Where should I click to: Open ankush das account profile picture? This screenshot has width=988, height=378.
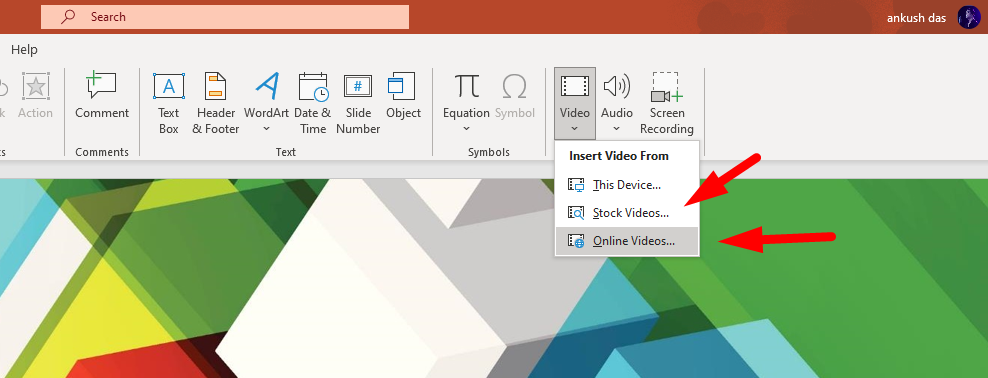point(969,18)
